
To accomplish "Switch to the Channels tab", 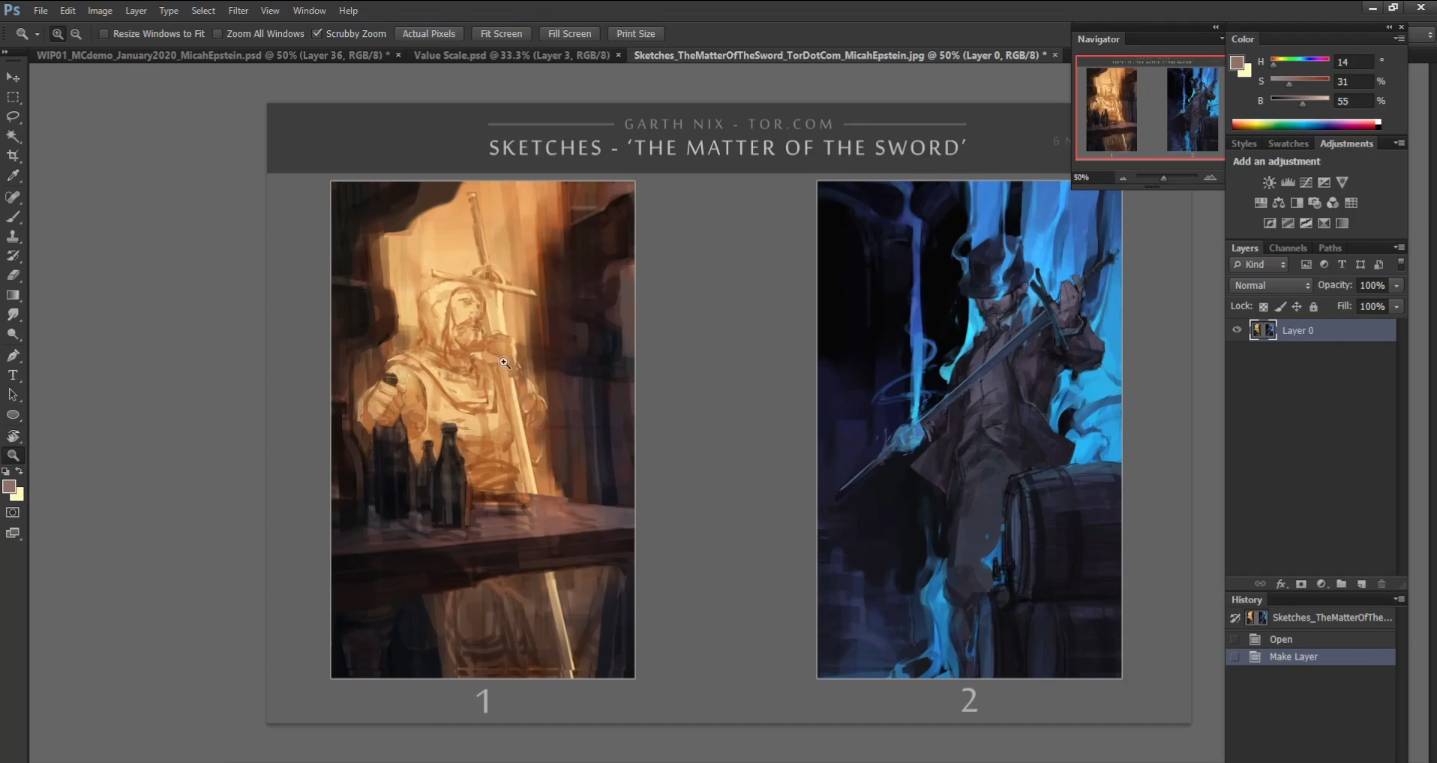I will [1288, 248].
